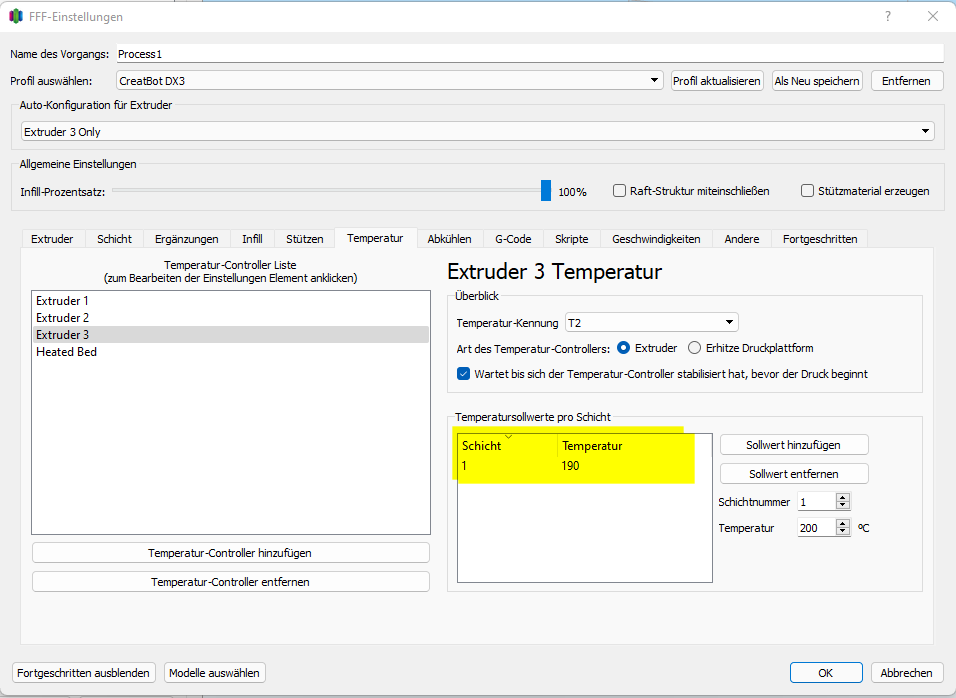This screenshot has height=698, width=956.
Task: Switch to the Skripte tab
Action: click(572, 239)
